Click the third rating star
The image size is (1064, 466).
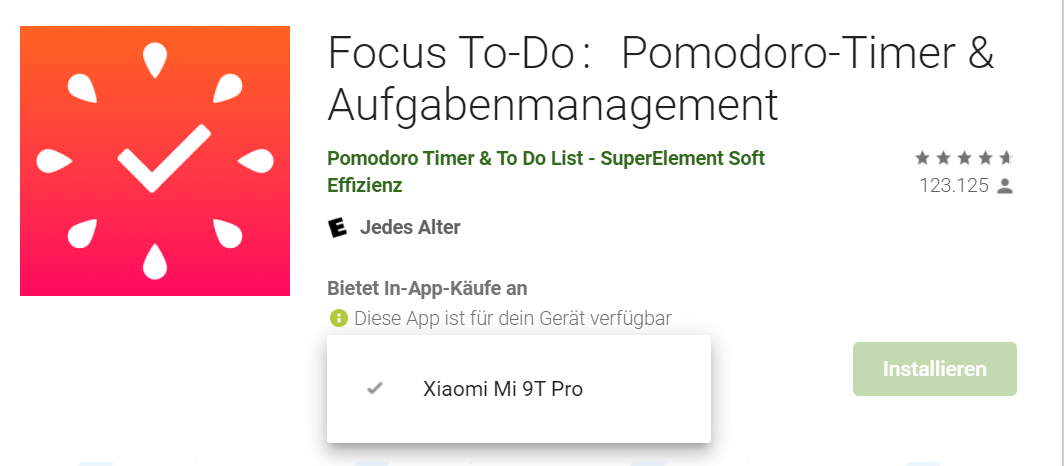(964, 158)
